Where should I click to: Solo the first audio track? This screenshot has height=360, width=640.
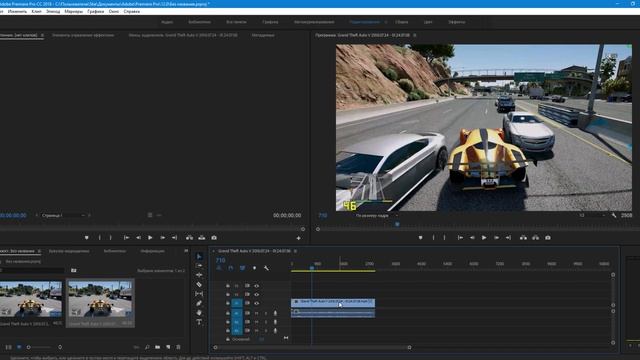click(x=266, y=313)
